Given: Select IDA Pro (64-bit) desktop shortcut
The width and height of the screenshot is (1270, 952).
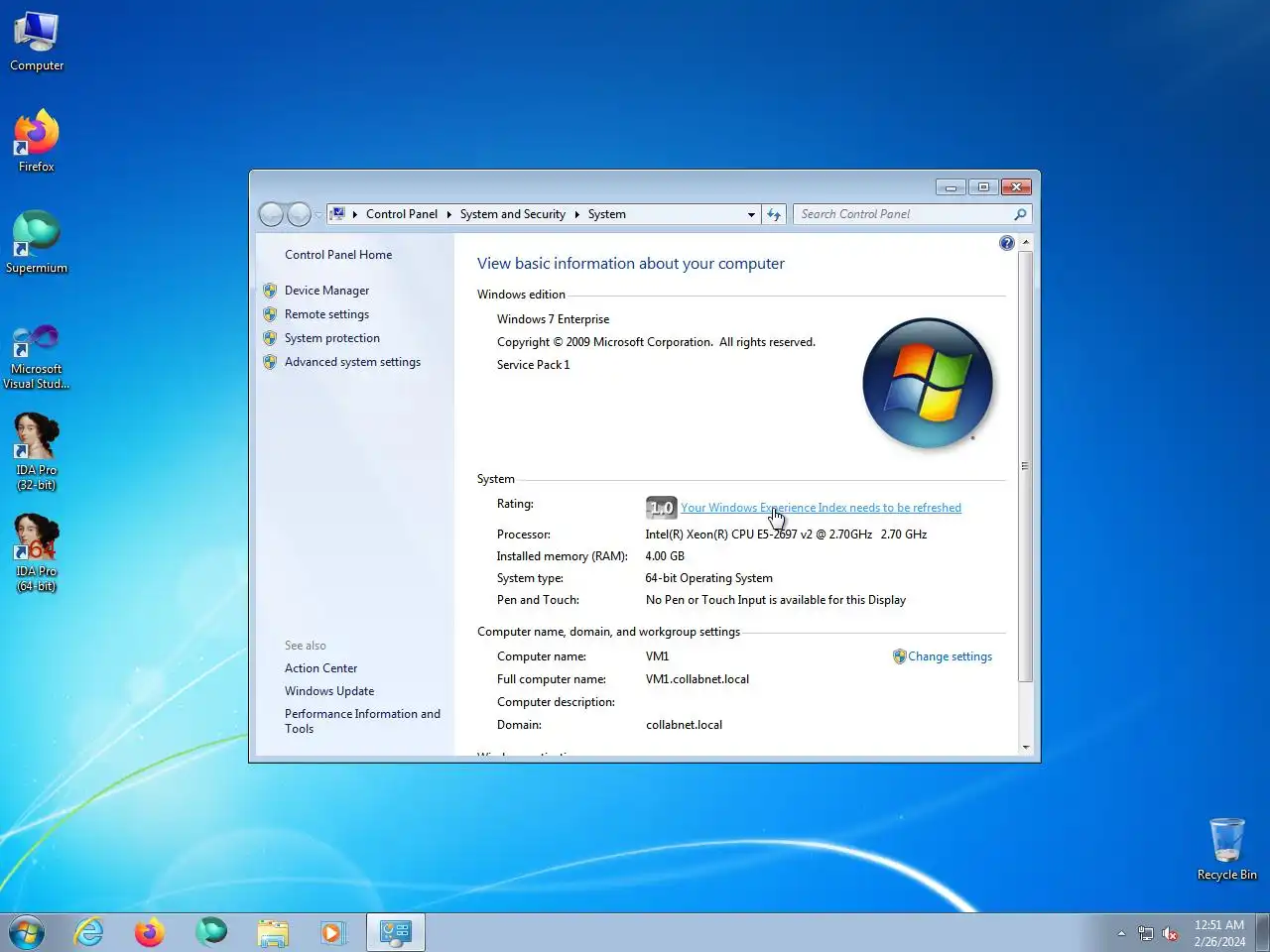Looking at the screenshot, I should click(37, 552).
